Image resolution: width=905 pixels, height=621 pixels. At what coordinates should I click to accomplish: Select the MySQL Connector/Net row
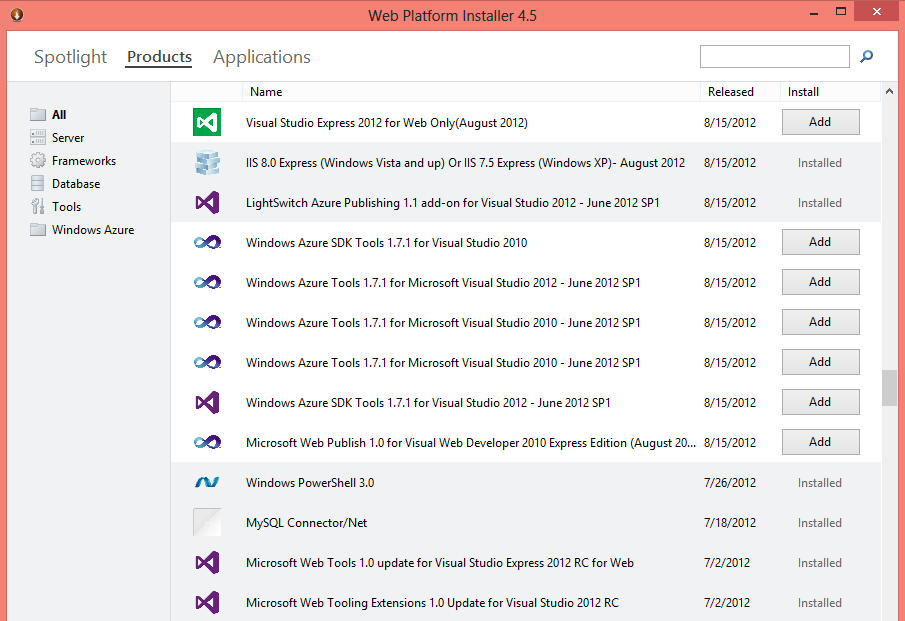pyautogui.click(x=526, y=522)
